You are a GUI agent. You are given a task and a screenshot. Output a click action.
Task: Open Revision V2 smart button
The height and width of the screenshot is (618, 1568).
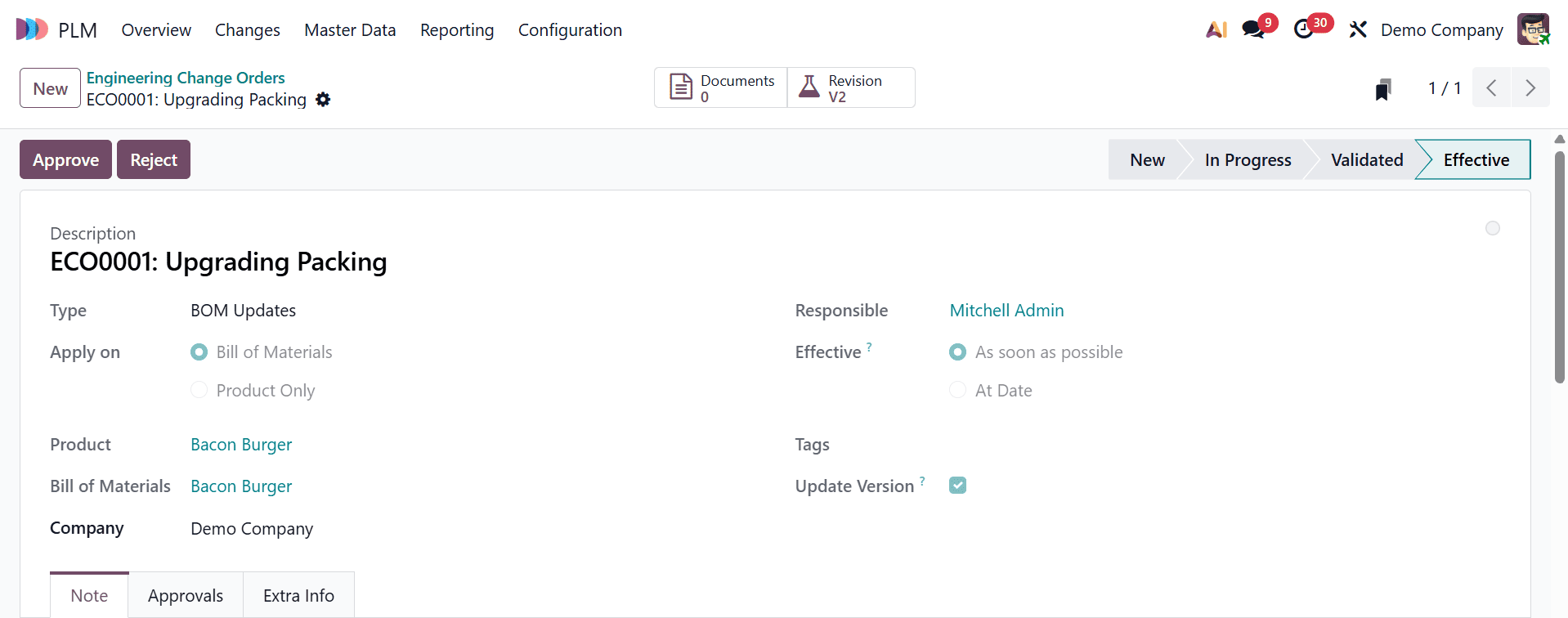pyautogui.click(x=851, y=87)
